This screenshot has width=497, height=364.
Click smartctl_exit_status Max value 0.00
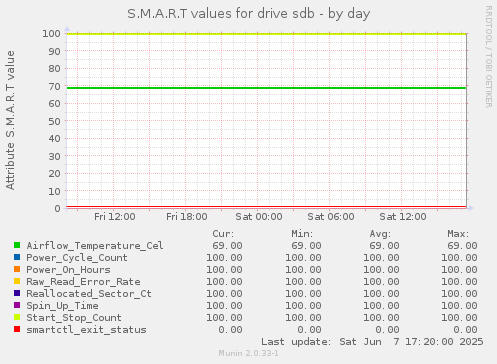tap(465, 330)
